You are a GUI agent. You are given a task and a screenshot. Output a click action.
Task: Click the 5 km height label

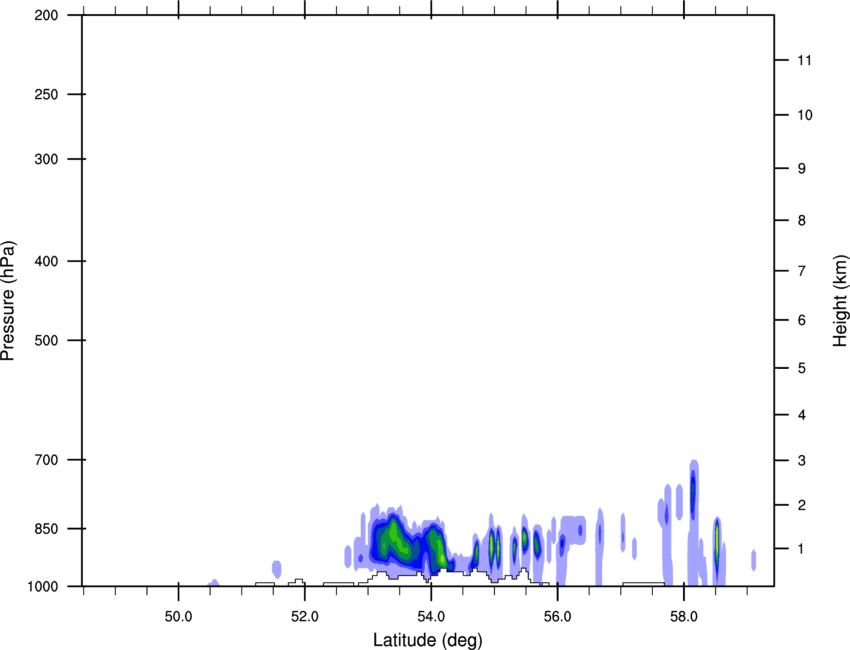(x=802, y=369)
